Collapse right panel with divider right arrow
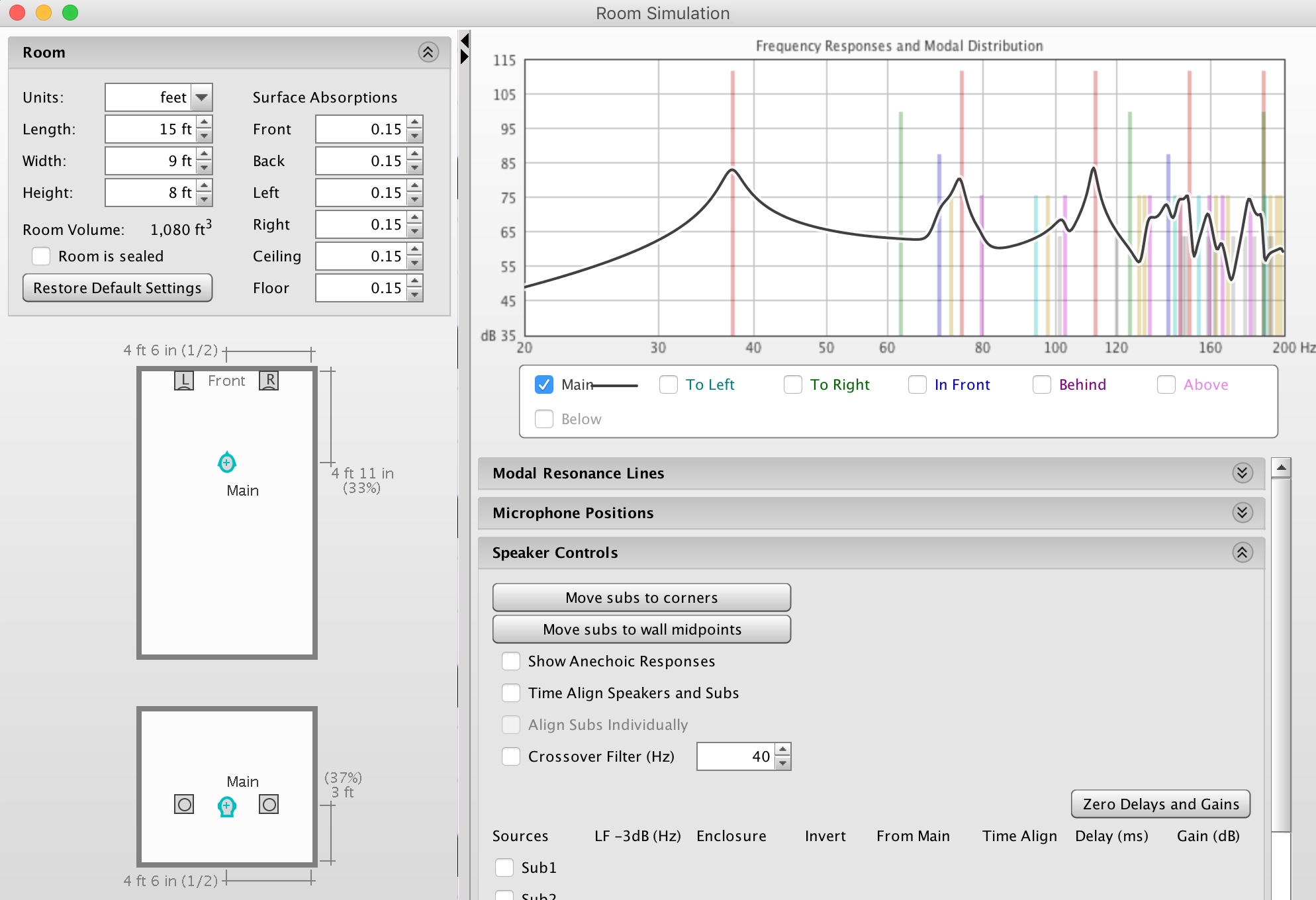The width and height of the screenshot is (1316, 900). [x=465, y=57]
